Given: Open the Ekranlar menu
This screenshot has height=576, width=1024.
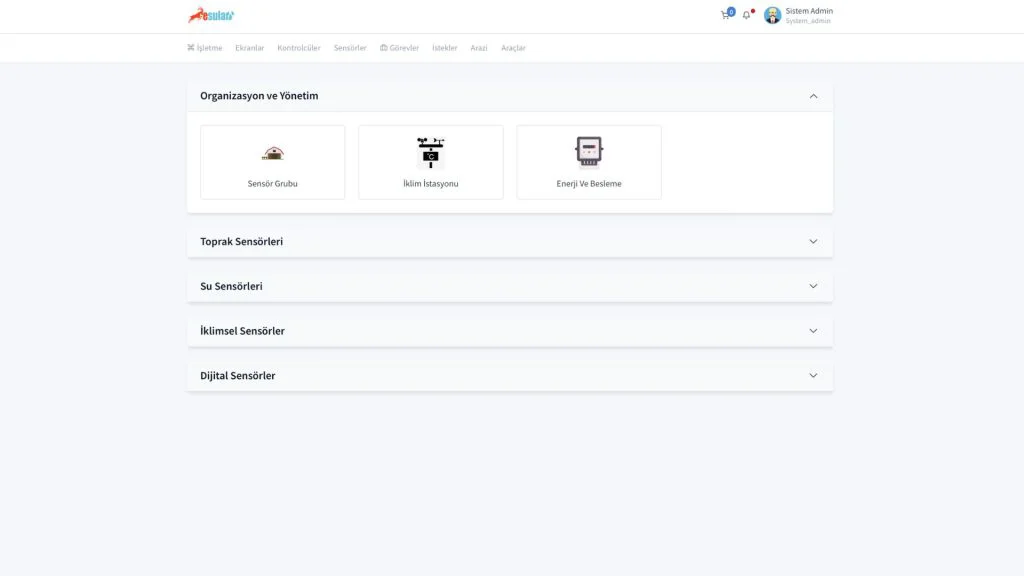Looking at the screenshot, I should [249, 48].
